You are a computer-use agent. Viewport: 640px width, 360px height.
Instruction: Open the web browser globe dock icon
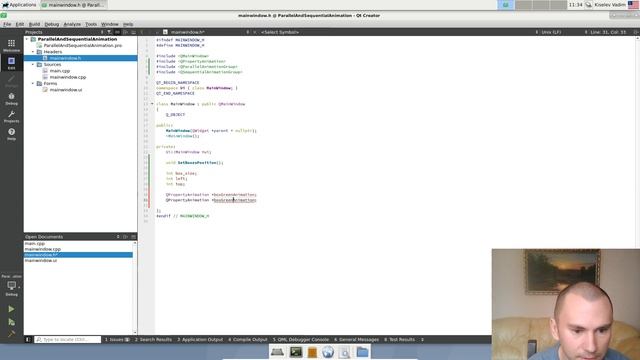click(x=328, y=352)
